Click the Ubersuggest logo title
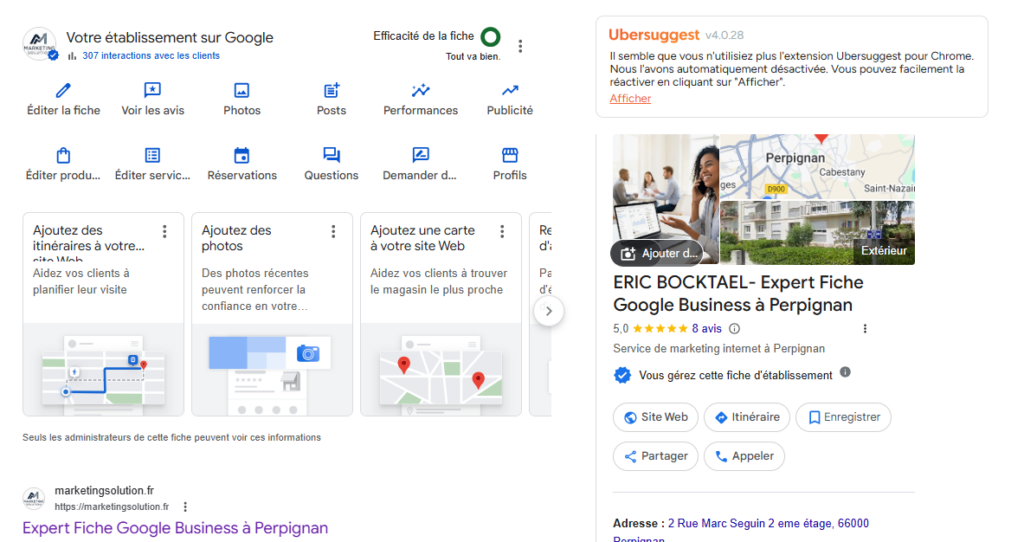 (x=654, y=35)
